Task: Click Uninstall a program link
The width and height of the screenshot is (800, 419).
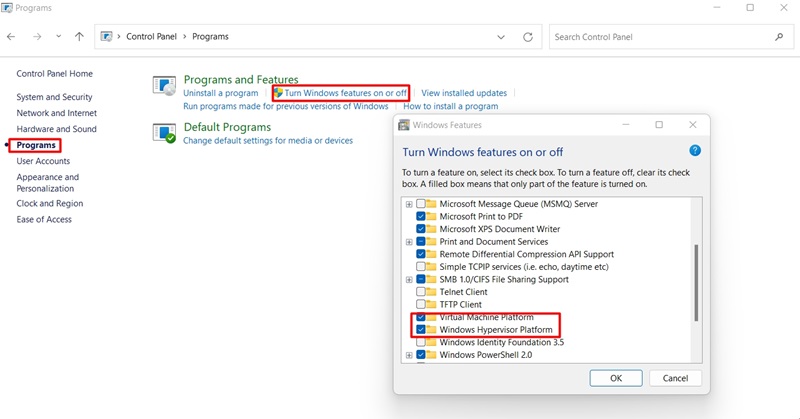Action: coord(220,93)
